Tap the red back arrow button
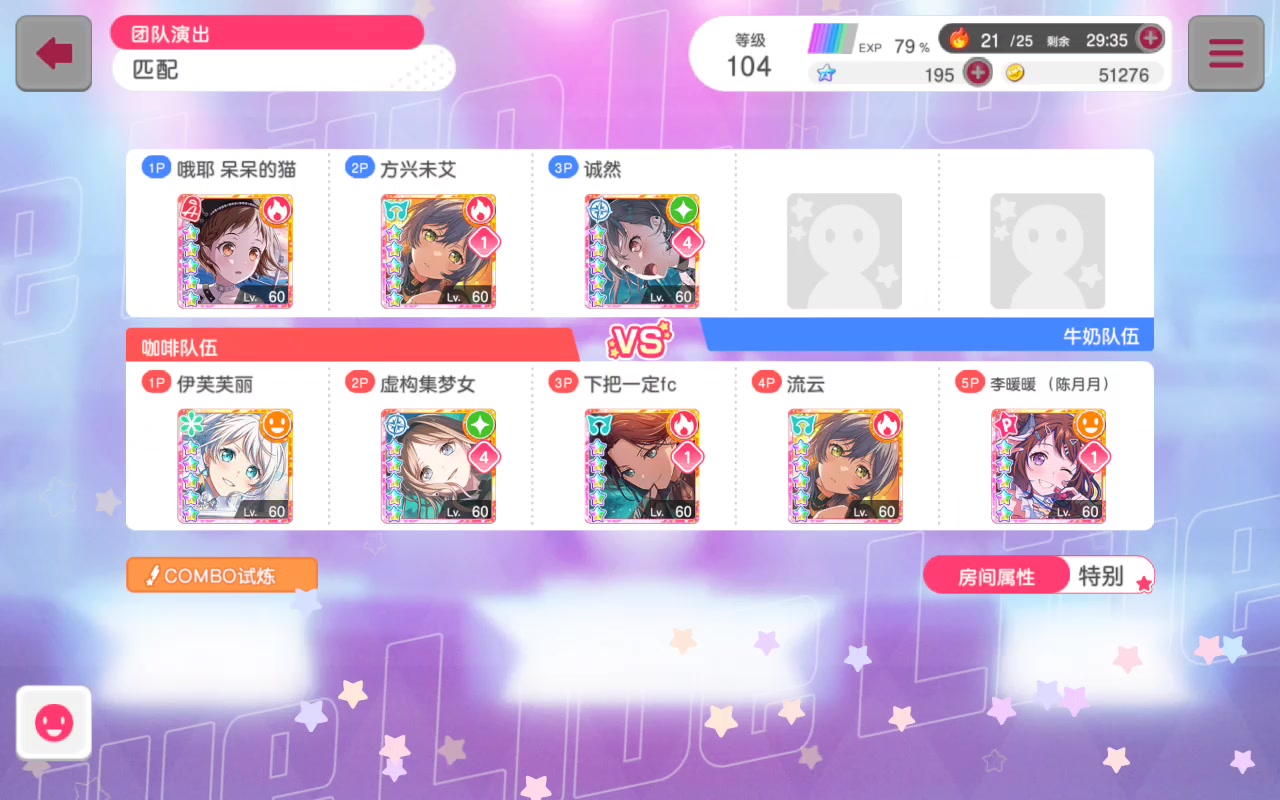This screenshot has height=800, width=1280. 54,53
